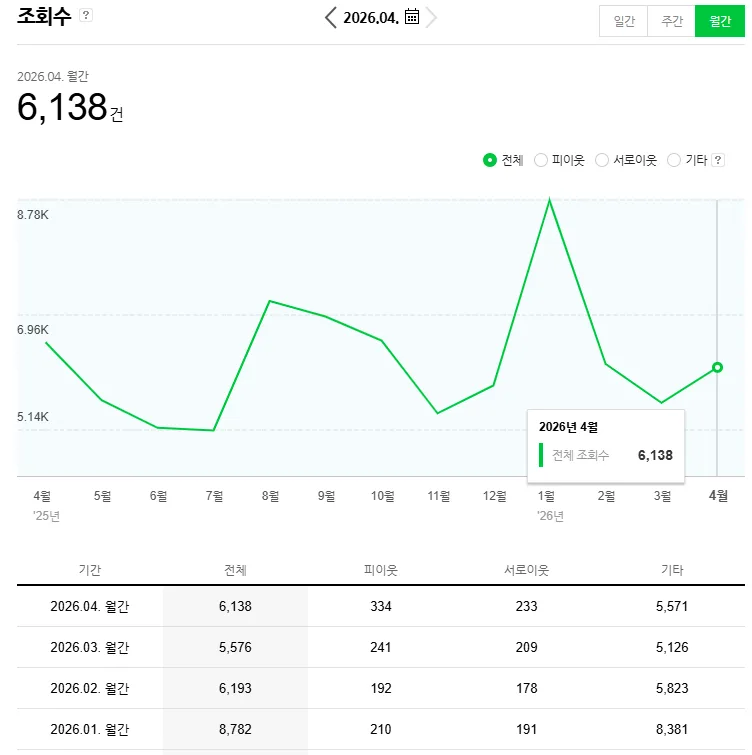Click the 6,193 total value cell

click(235, 688)
